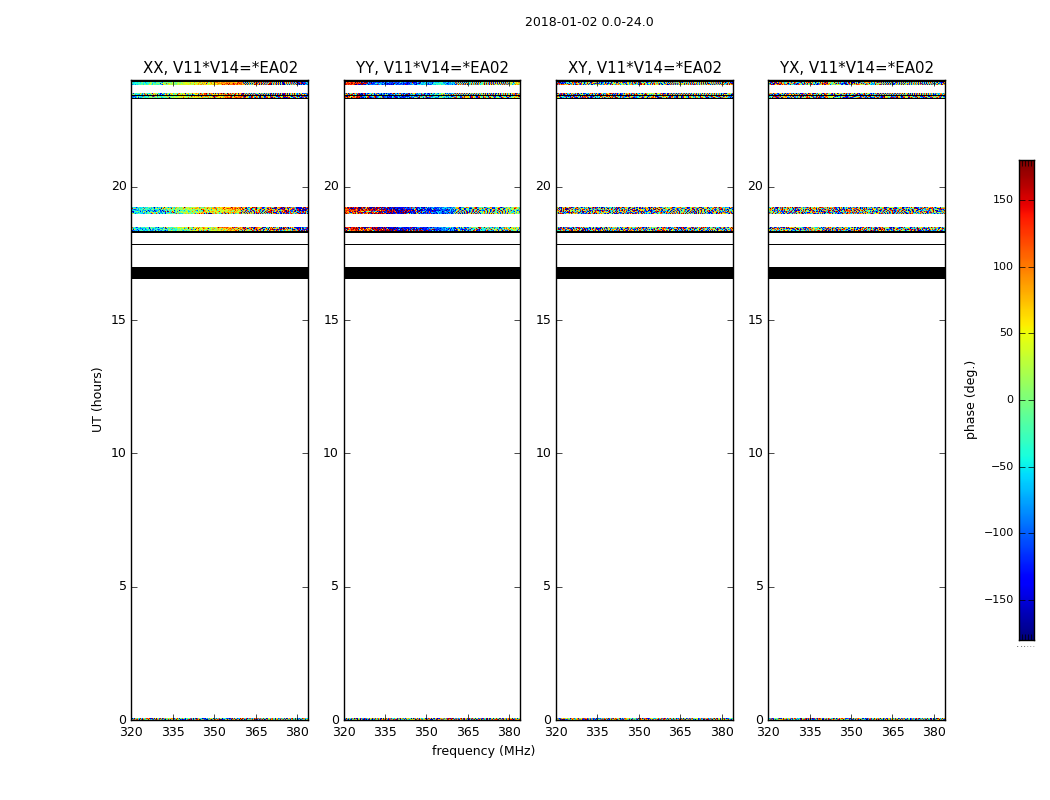Click the 'frequency (MHz)' x-axis label
The width and height of the screenshot is (1050, 800).
[x=483, y=751]
